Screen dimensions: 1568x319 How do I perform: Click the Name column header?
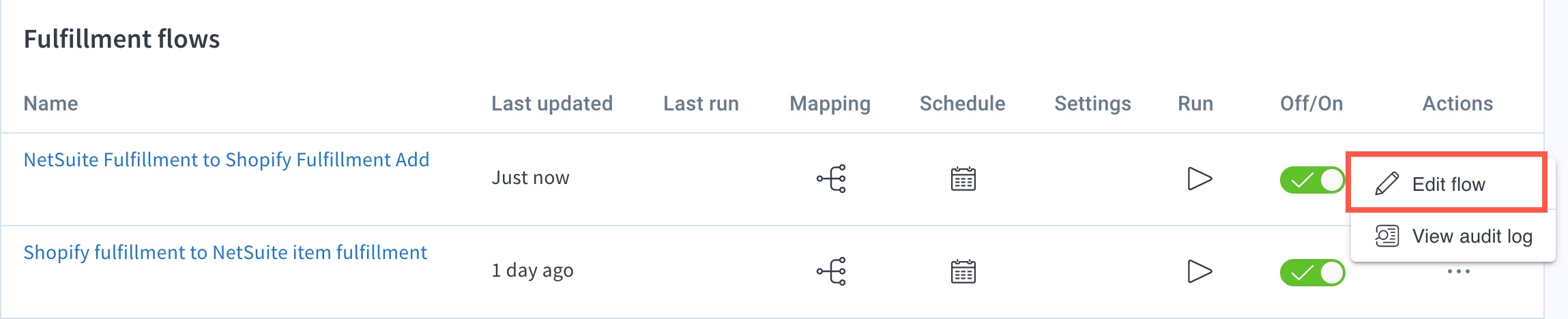tap(50, 104)
